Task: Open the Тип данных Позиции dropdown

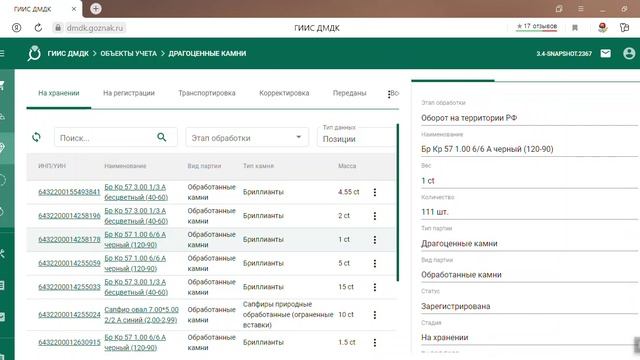Action: (356, 137)
